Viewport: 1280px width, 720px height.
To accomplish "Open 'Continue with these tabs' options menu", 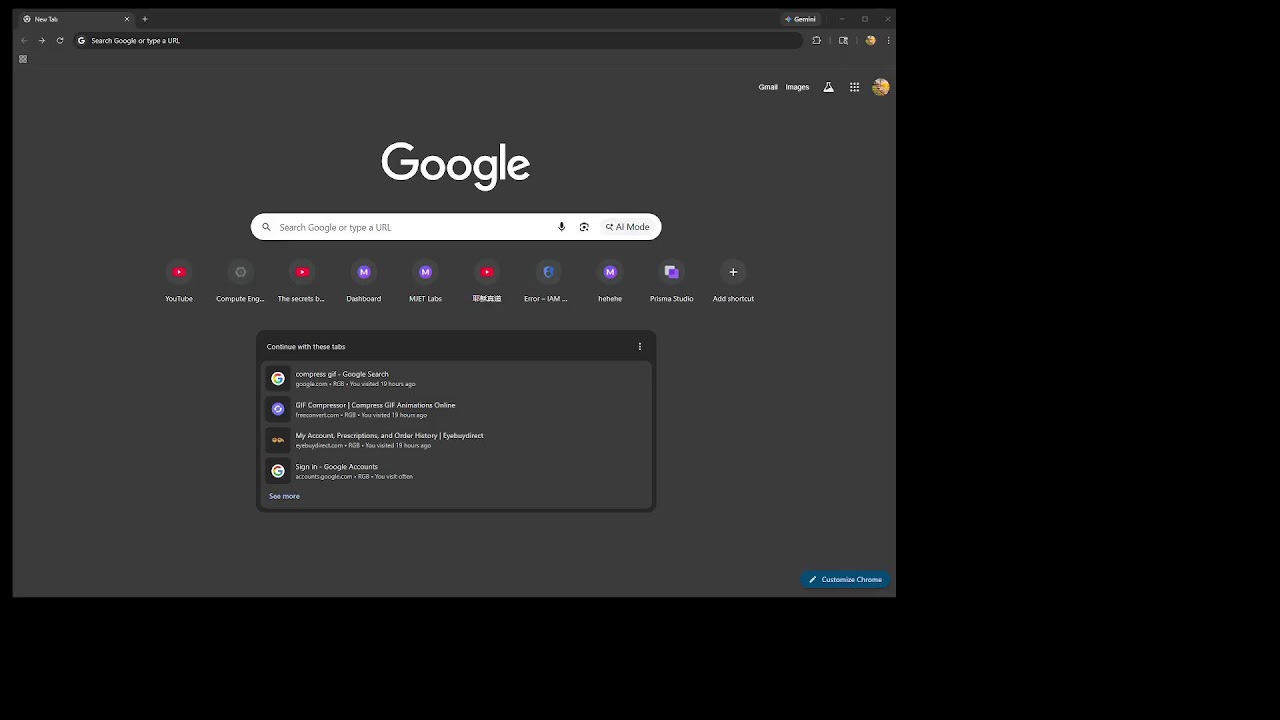I will (x=640, y=347).
